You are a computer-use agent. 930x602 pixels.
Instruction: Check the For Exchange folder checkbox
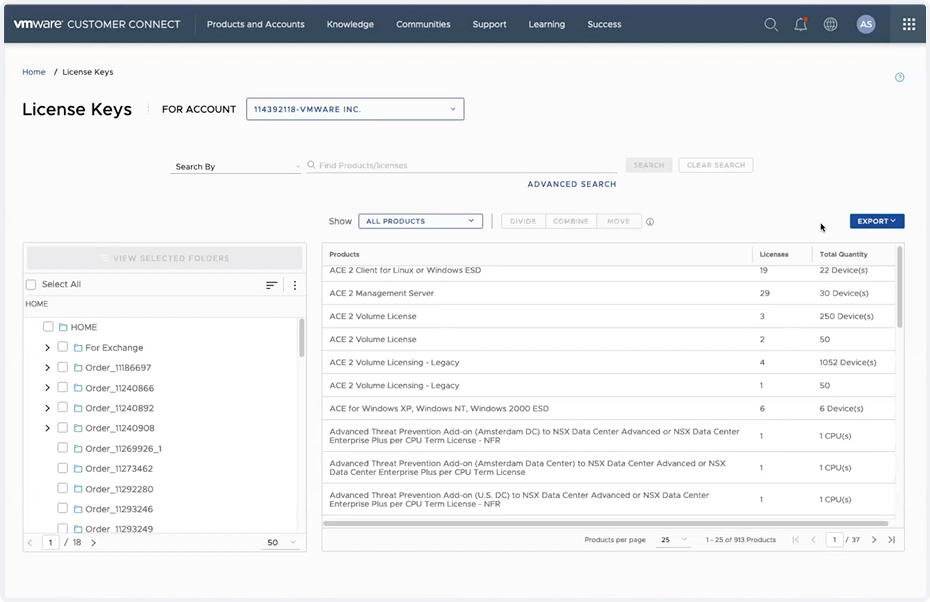(62, 347)
